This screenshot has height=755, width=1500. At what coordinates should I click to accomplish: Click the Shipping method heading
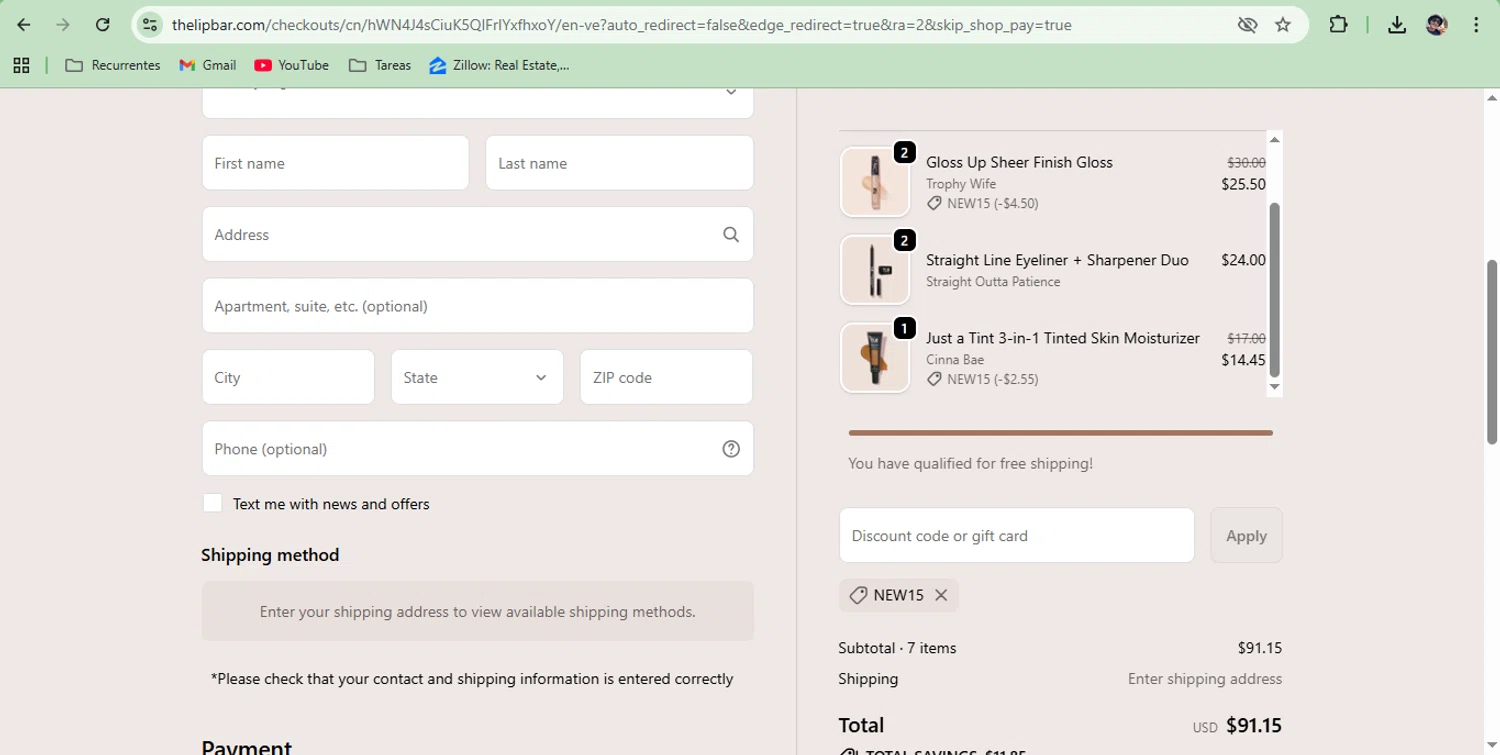[x=270, y=555]
